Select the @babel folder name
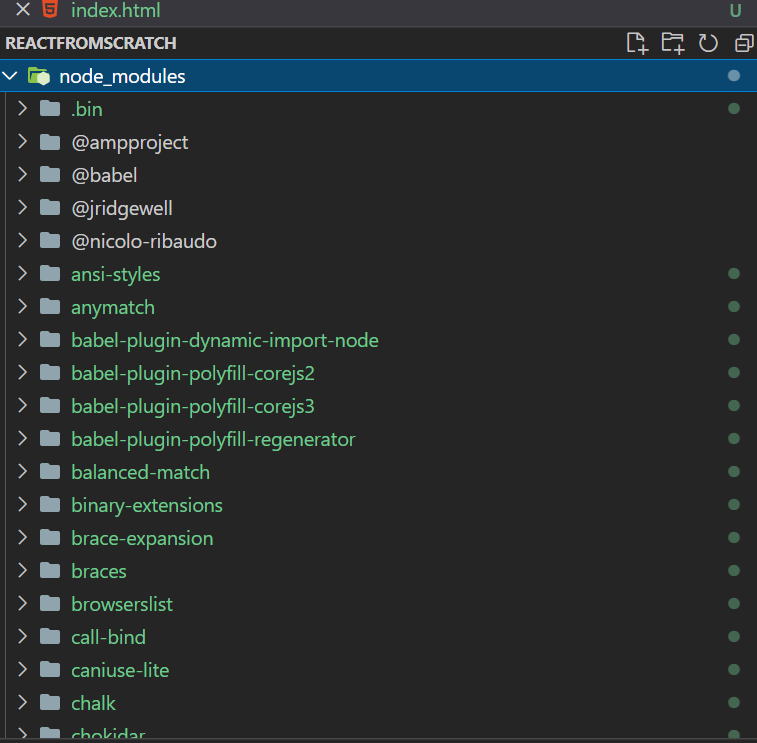This screenshot has height=743, width=757. 104,175
